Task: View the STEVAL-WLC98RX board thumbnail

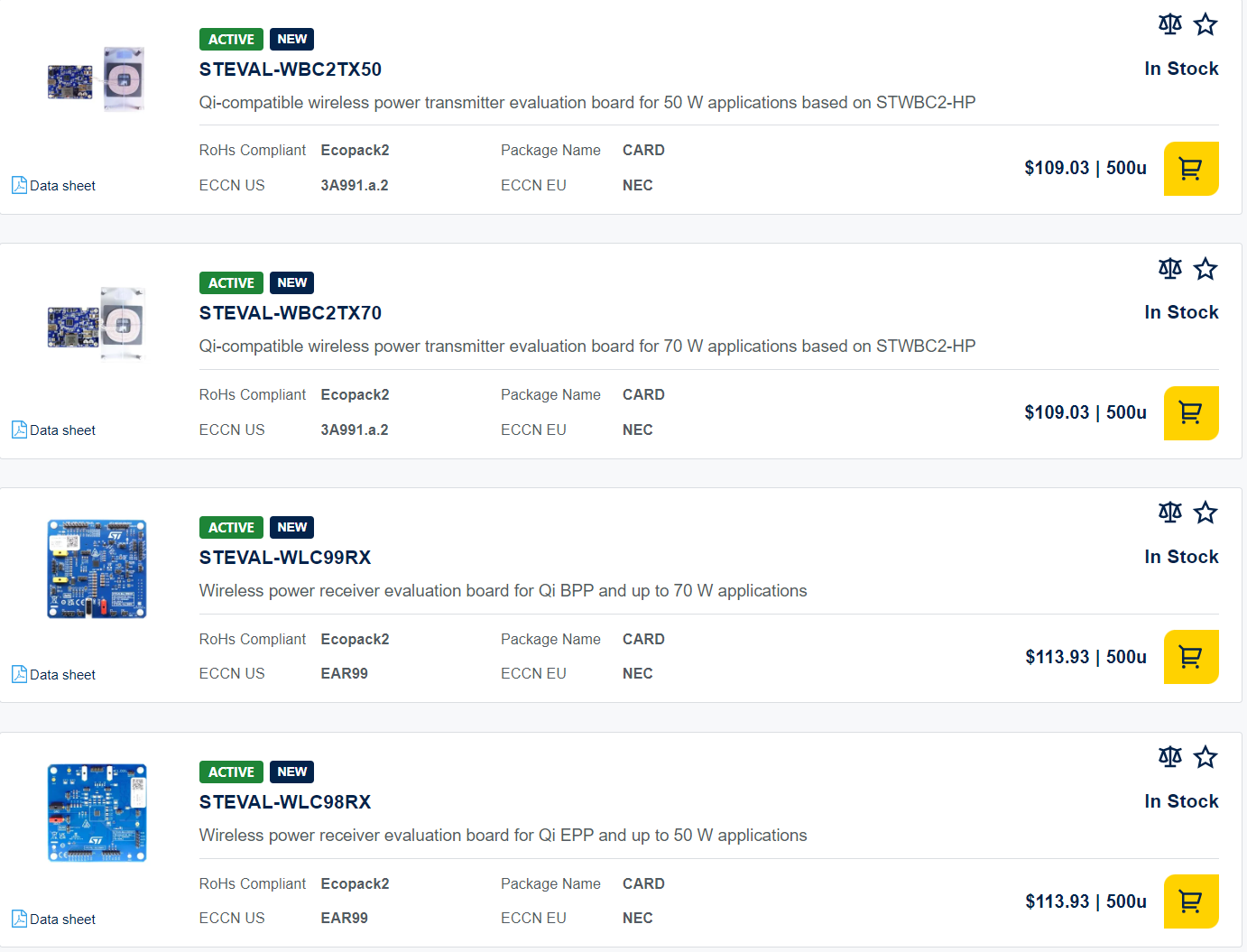Action: click(x=97, y=813)
